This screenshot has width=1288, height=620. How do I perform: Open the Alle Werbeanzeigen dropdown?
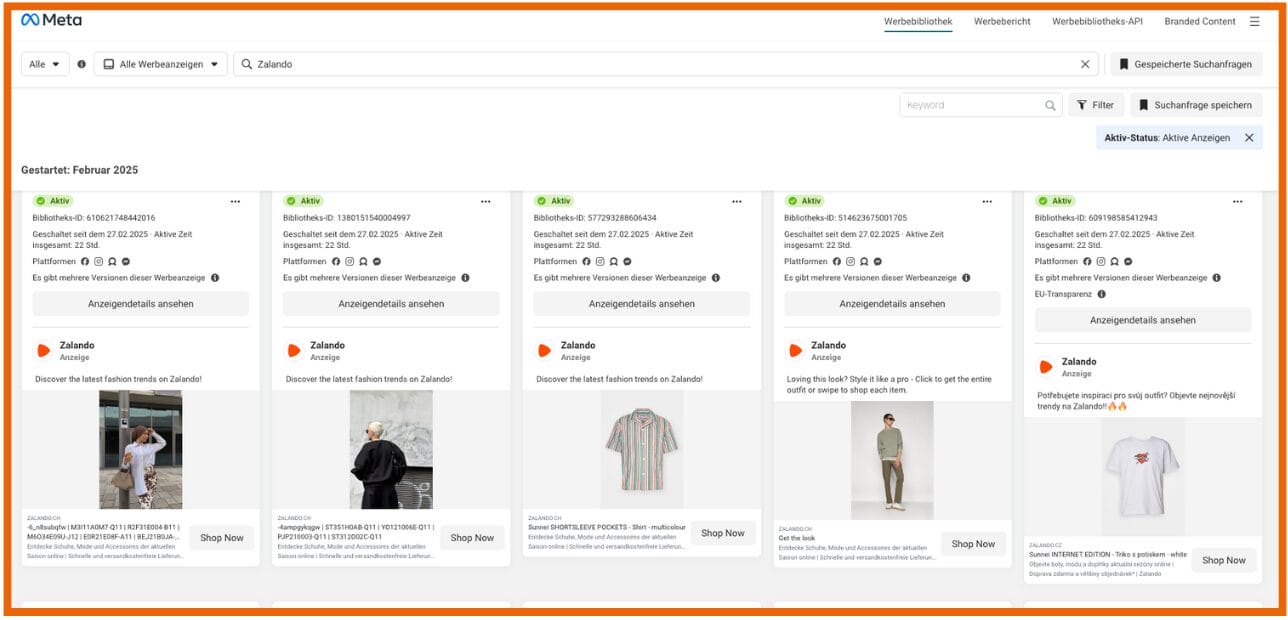[161, 64]
